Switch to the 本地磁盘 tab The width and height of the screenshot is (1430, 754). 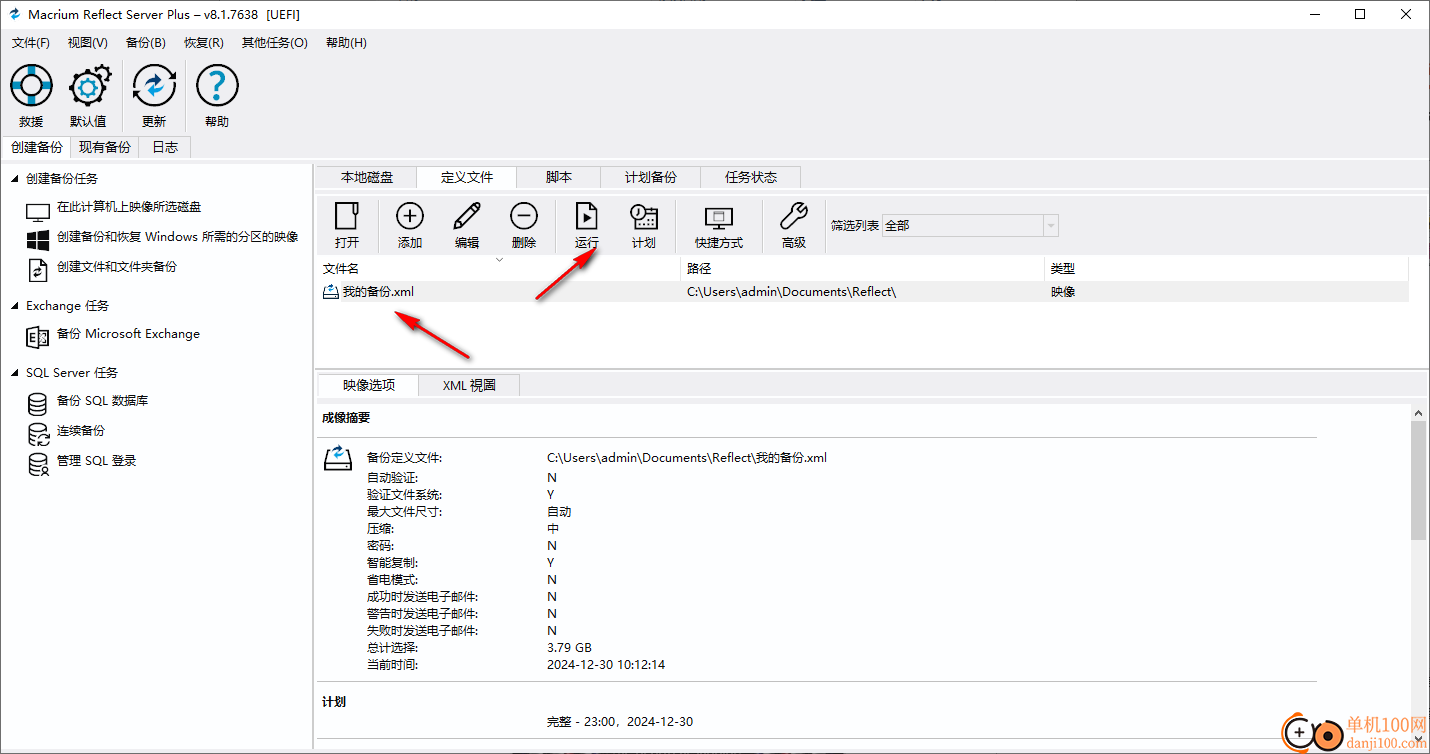pos(367,177)
